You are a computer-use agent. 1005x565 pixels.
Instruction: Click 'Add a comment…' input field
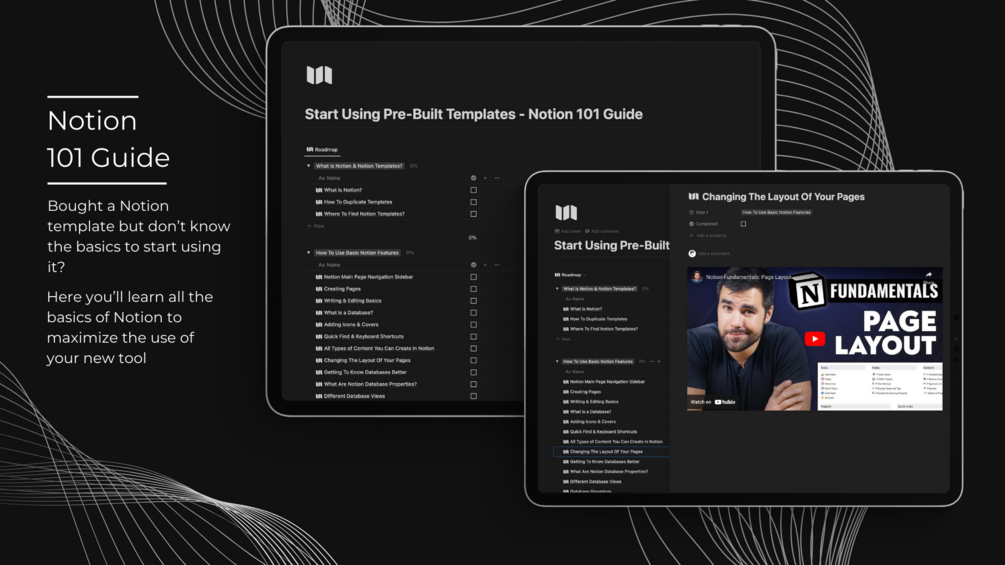715,254
